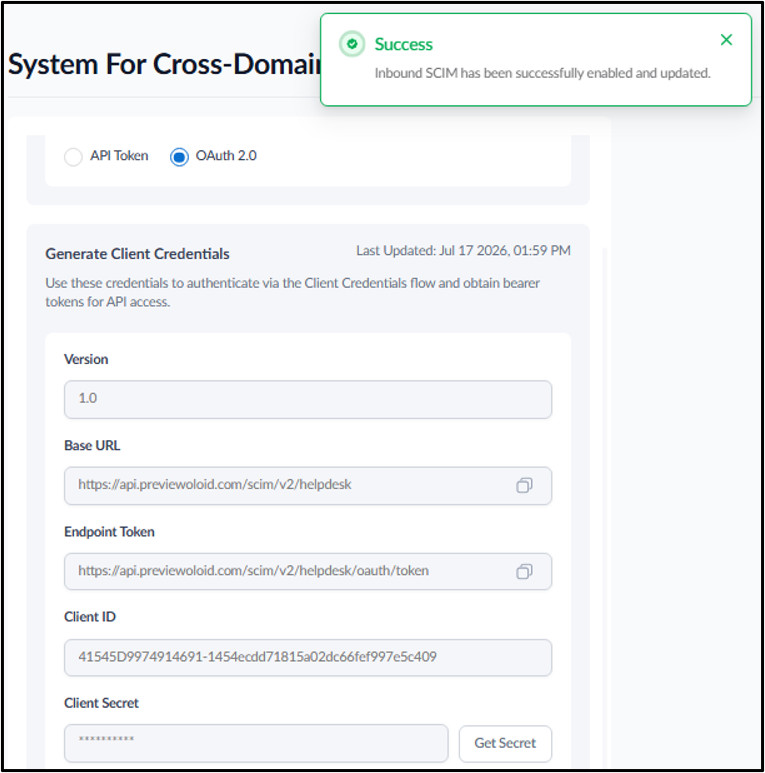
Task: Select the API Token radio button
Action: click(x=73, y=157)
